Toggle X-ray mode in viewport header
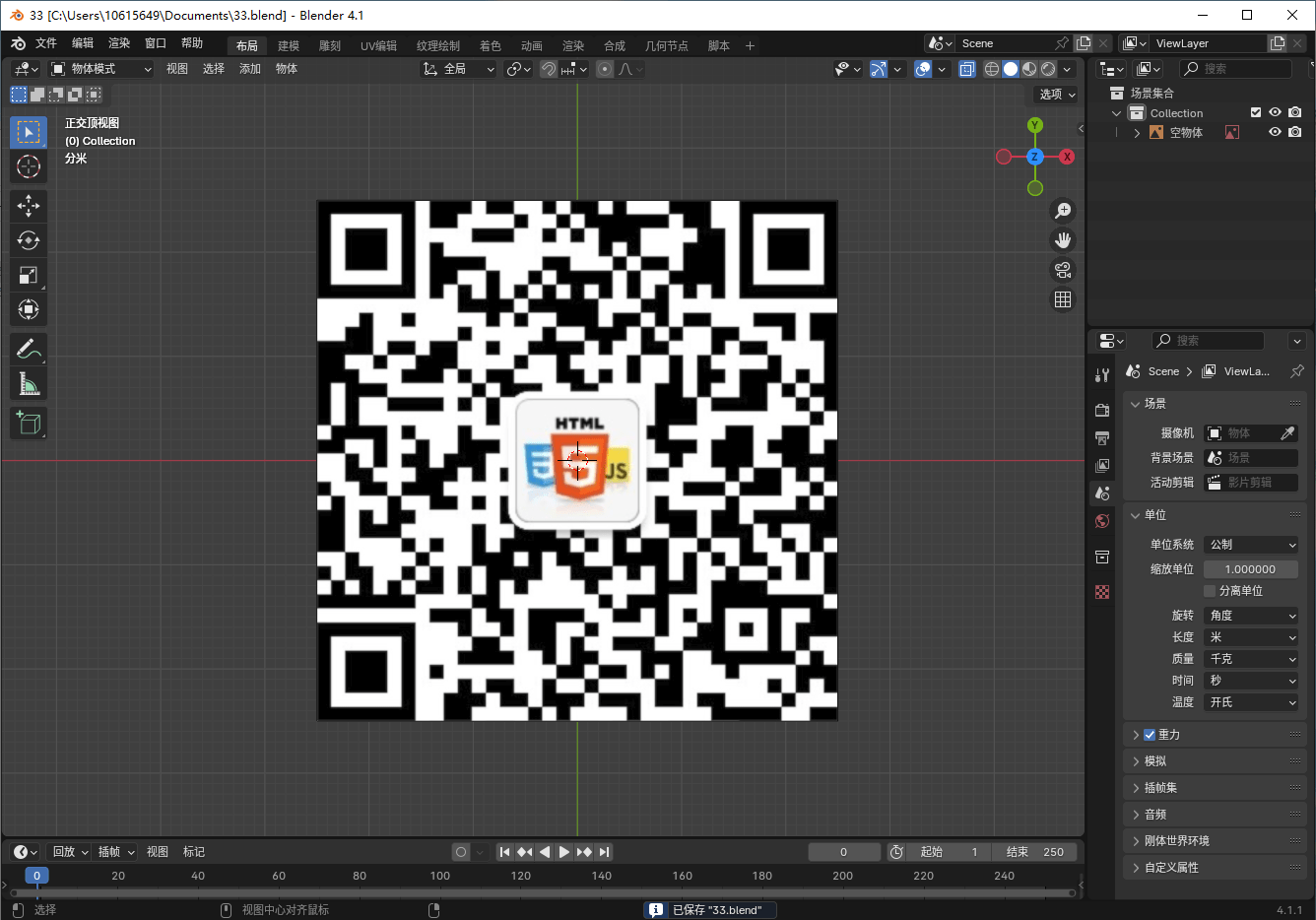 967,69
